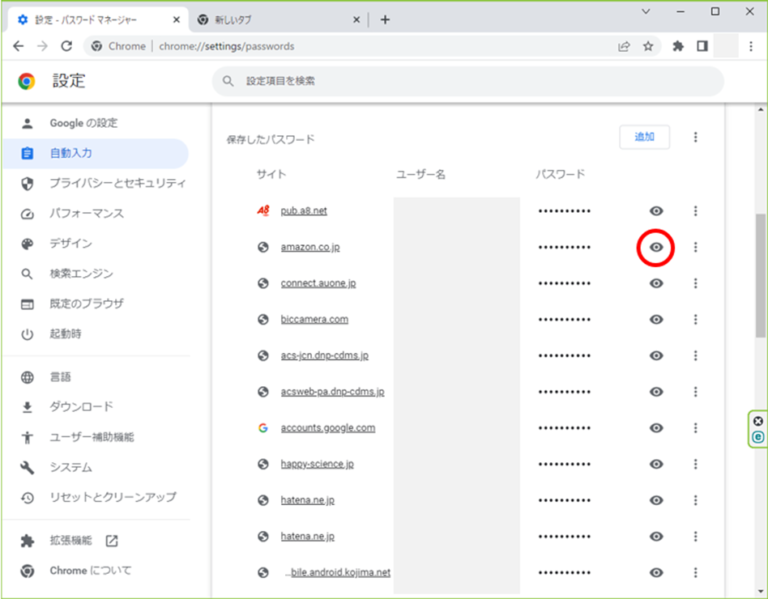
Task: Reveal the pub.a8.net password
Action: point(656,211)
